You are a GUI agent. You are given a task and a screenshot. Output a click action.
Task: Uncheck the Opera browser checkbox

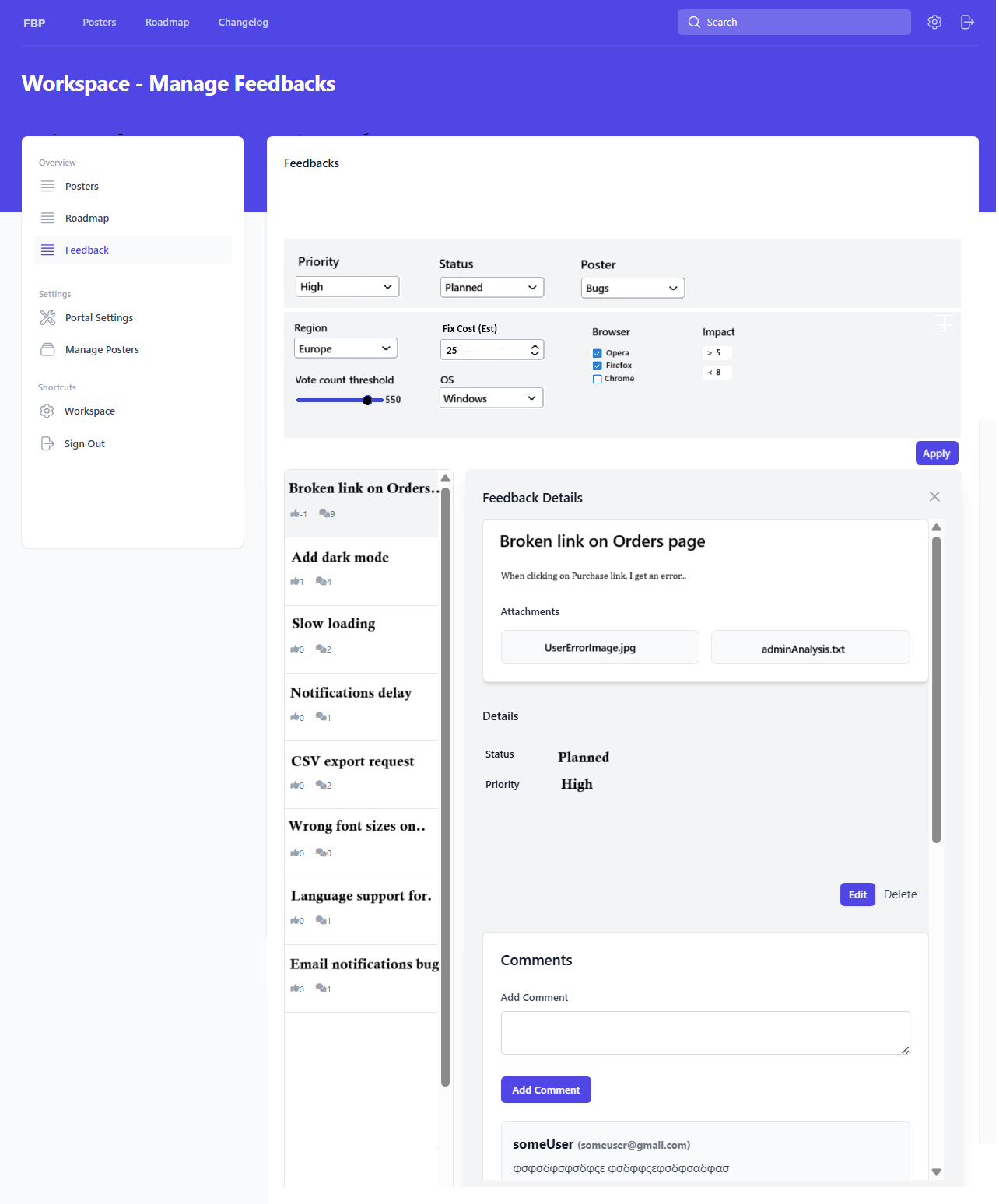(598, 353)
